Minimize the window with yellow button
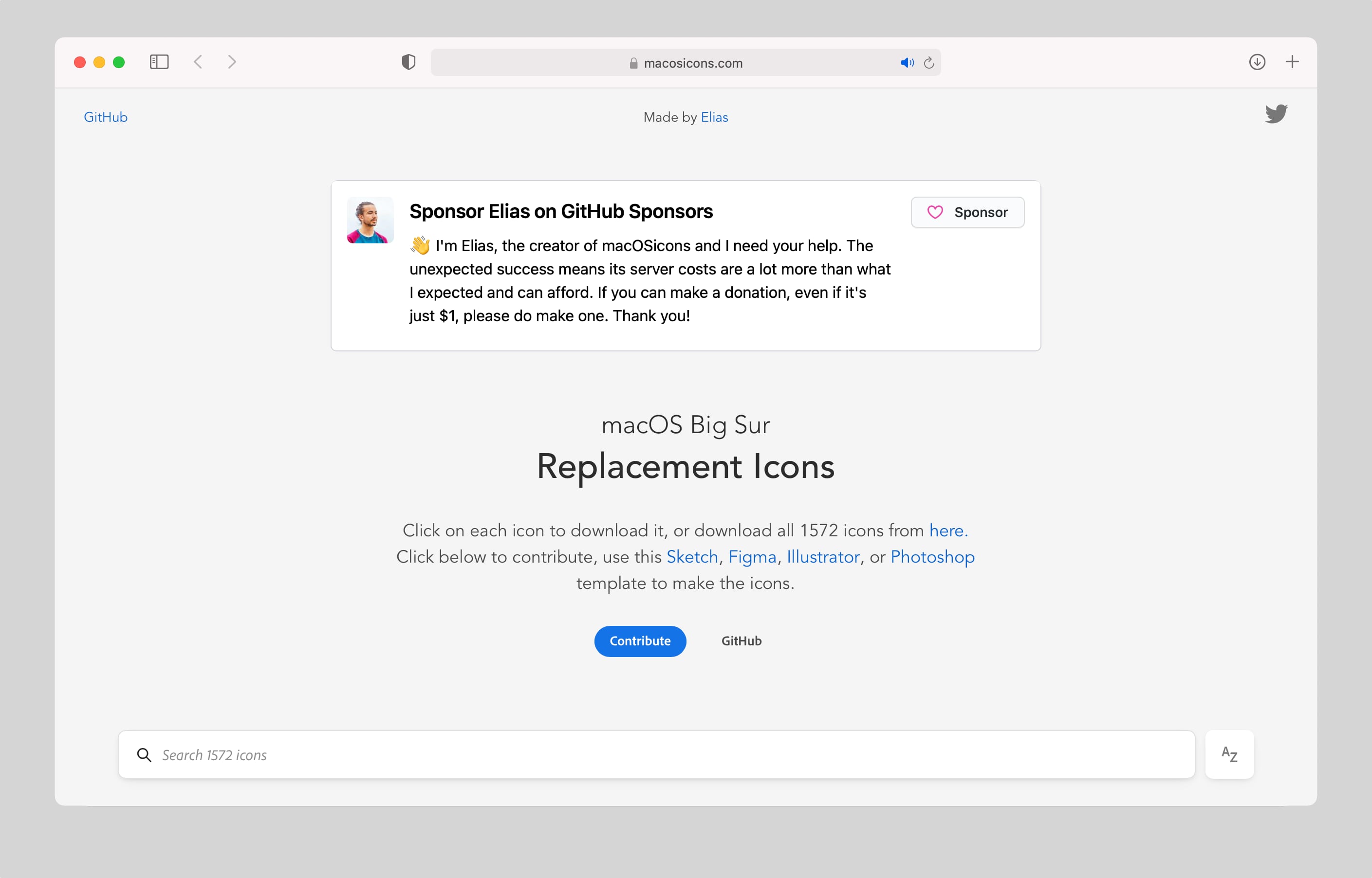 [99, 62]
